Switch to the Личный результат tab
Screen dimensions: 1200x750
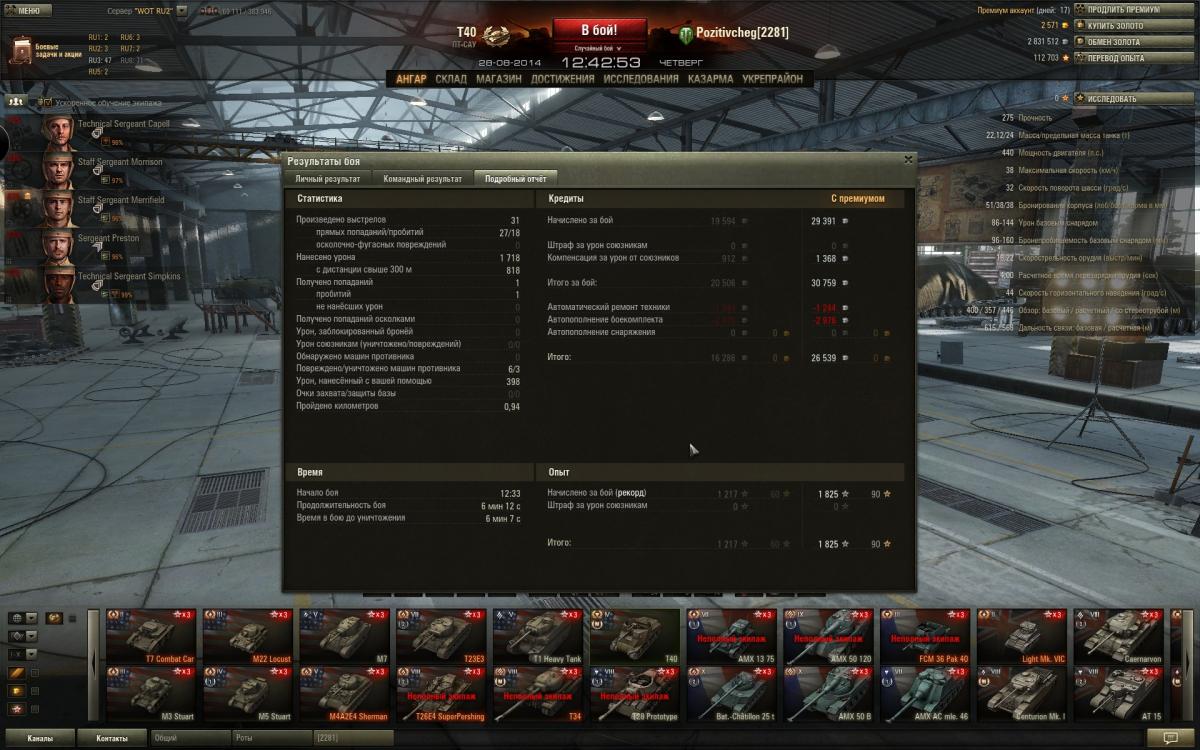click(327, 179)
